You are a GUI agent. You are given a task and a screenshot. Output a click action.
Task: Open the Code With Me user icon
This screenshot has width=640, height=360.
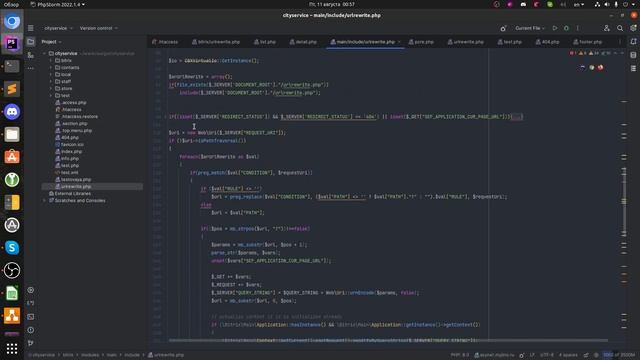pyautogui.click(x=607, y=28)
